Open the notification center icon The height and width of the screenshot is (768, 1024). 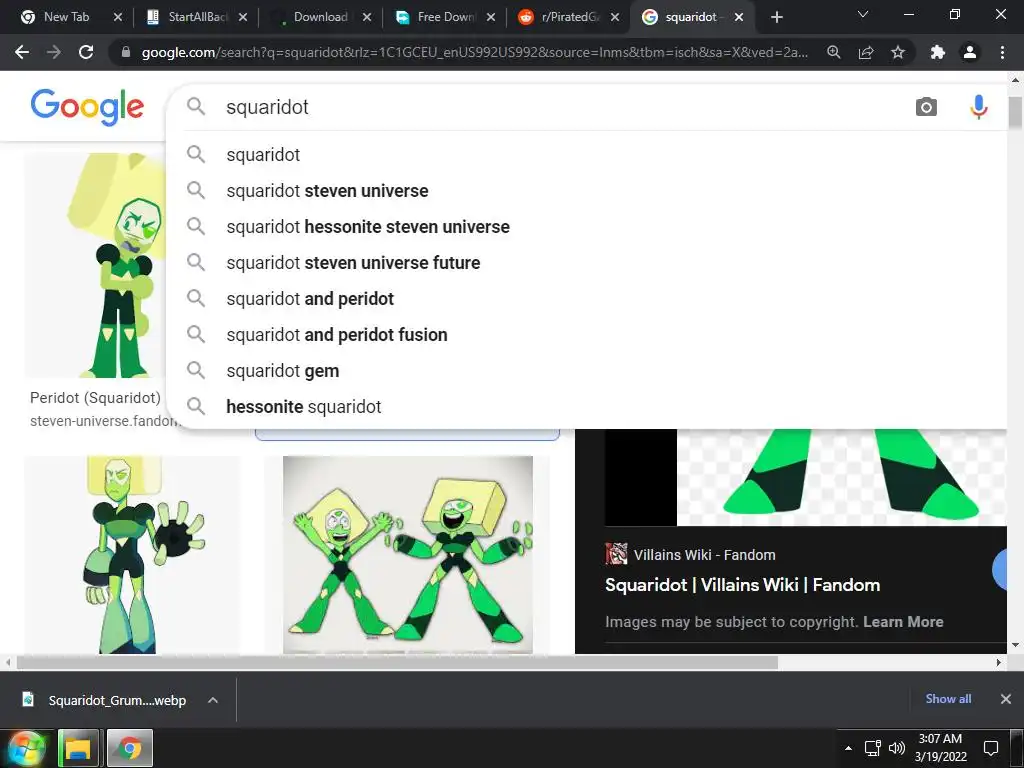(991, 748)
